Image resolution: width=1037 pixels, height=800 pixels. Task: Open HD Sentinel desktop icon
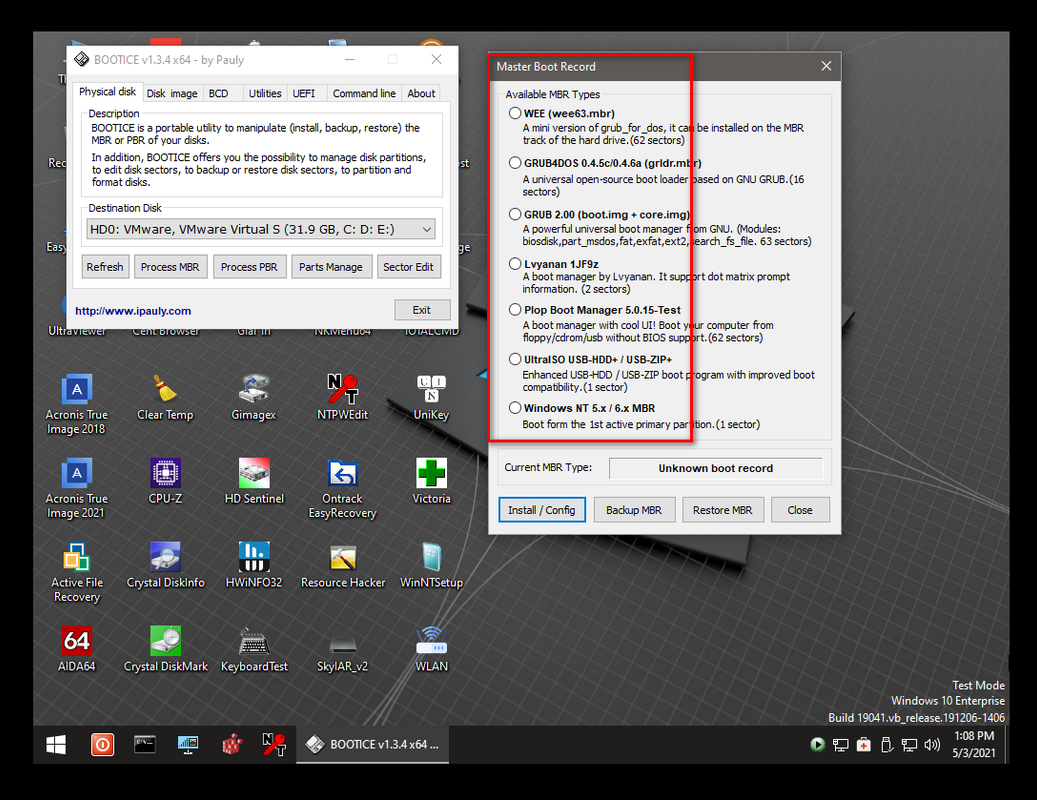254,481
